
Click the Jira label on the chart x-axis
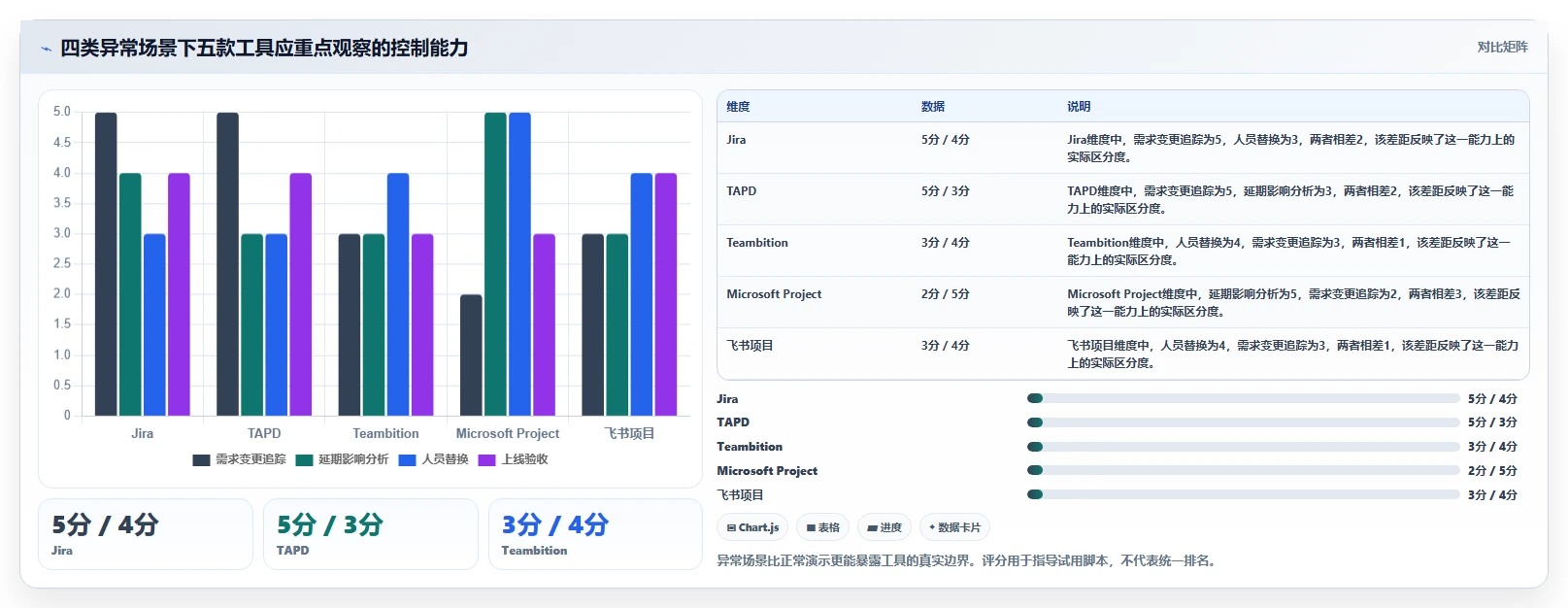coord(142,433)
